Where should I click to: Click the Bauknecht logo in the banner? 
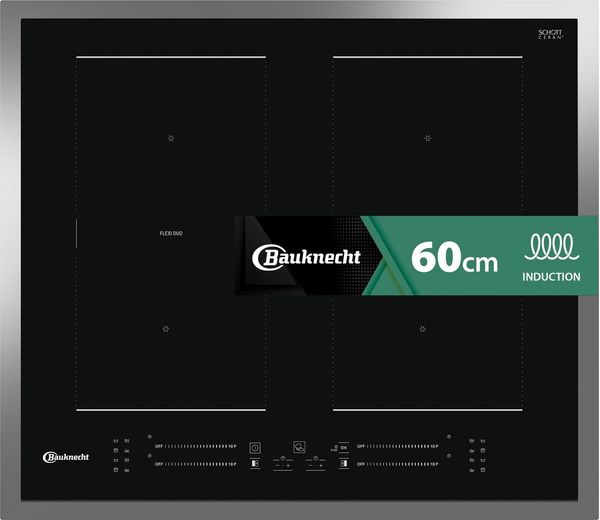(306, 257)
